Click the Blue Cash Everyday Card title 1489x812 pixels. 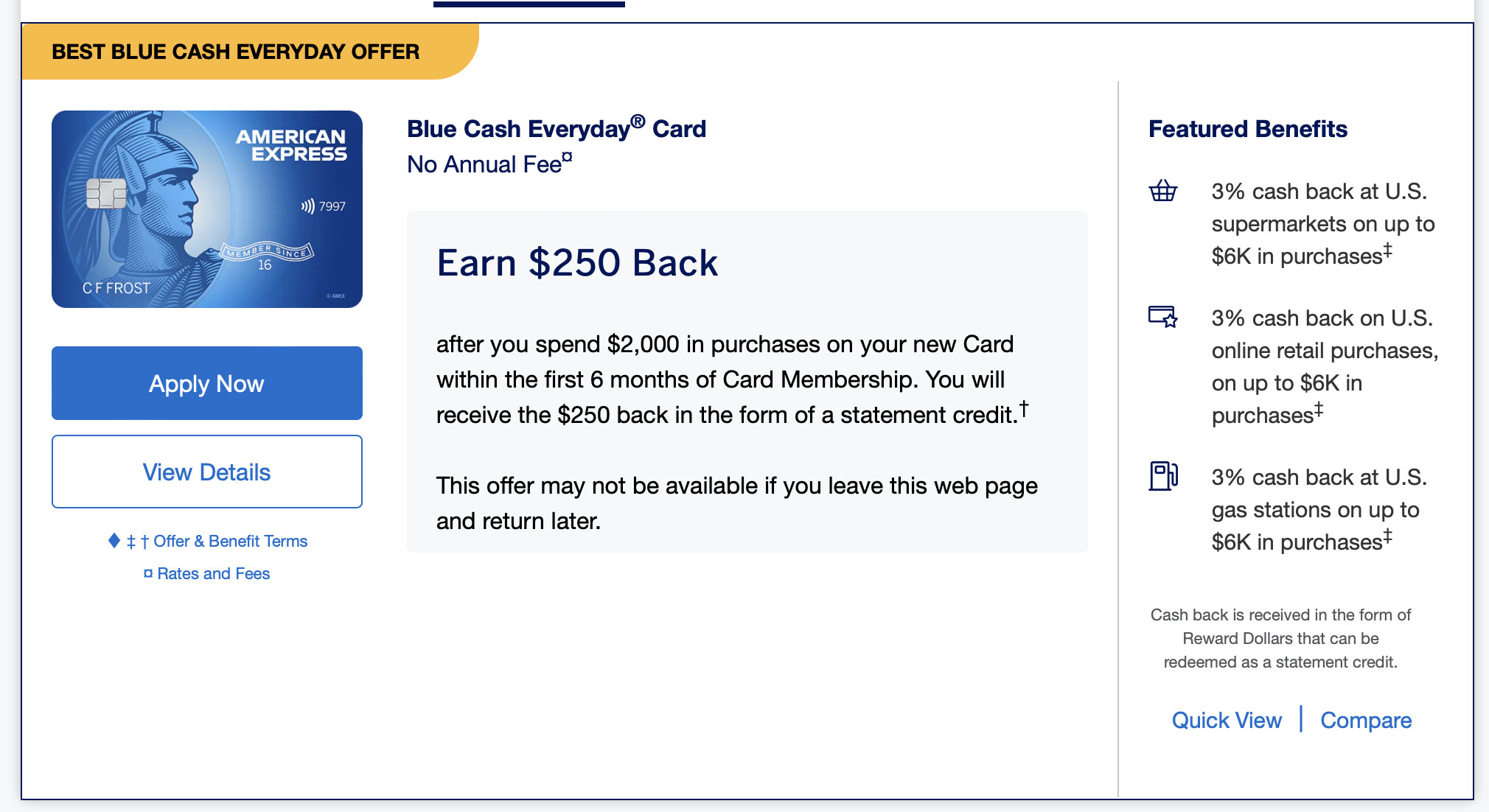point(557,129)
